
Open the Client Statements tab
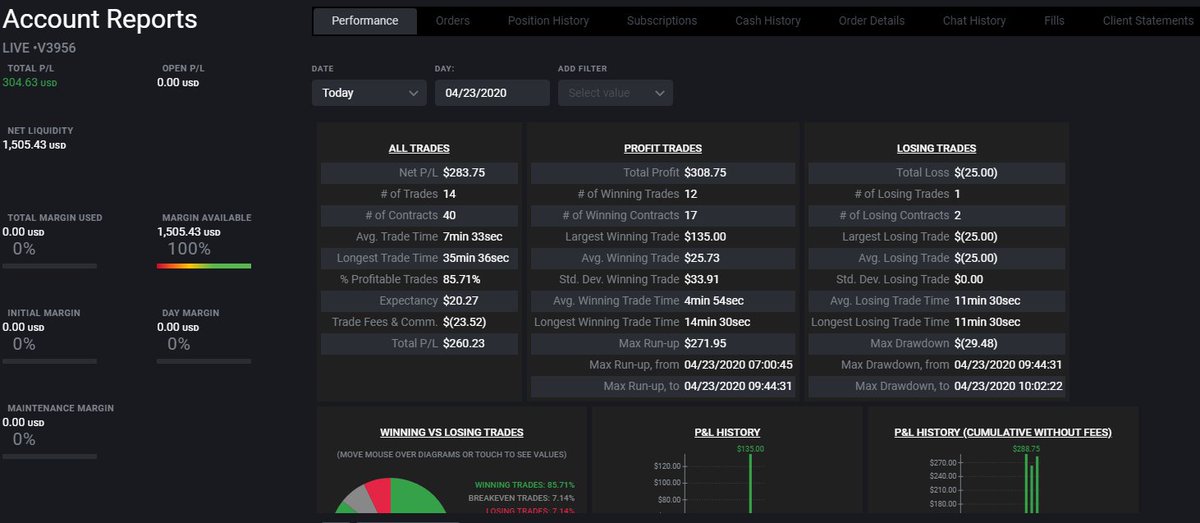click(1147, 21)
